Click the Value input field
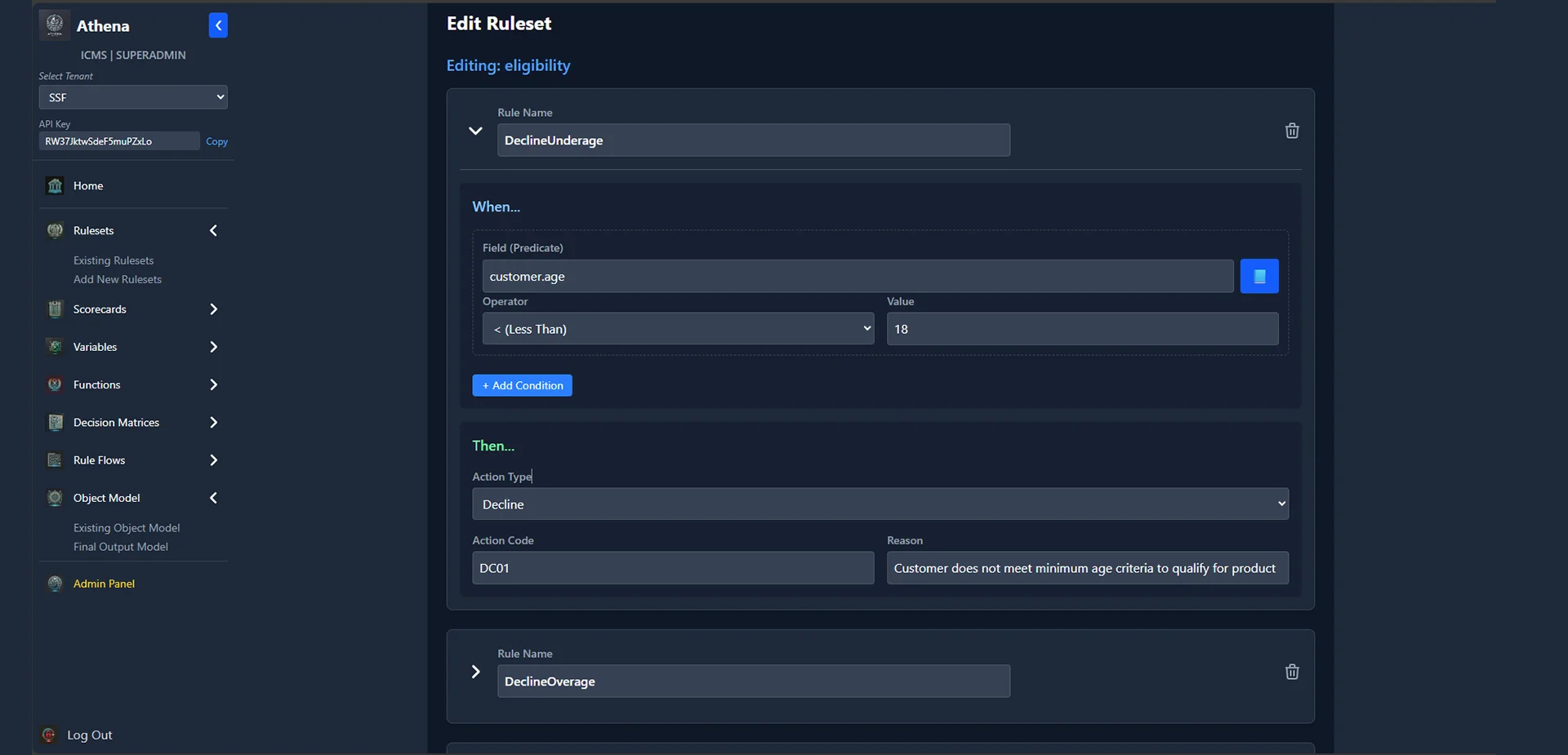The height and width of the screenshot is (755, 1568). click(1082, 329)
